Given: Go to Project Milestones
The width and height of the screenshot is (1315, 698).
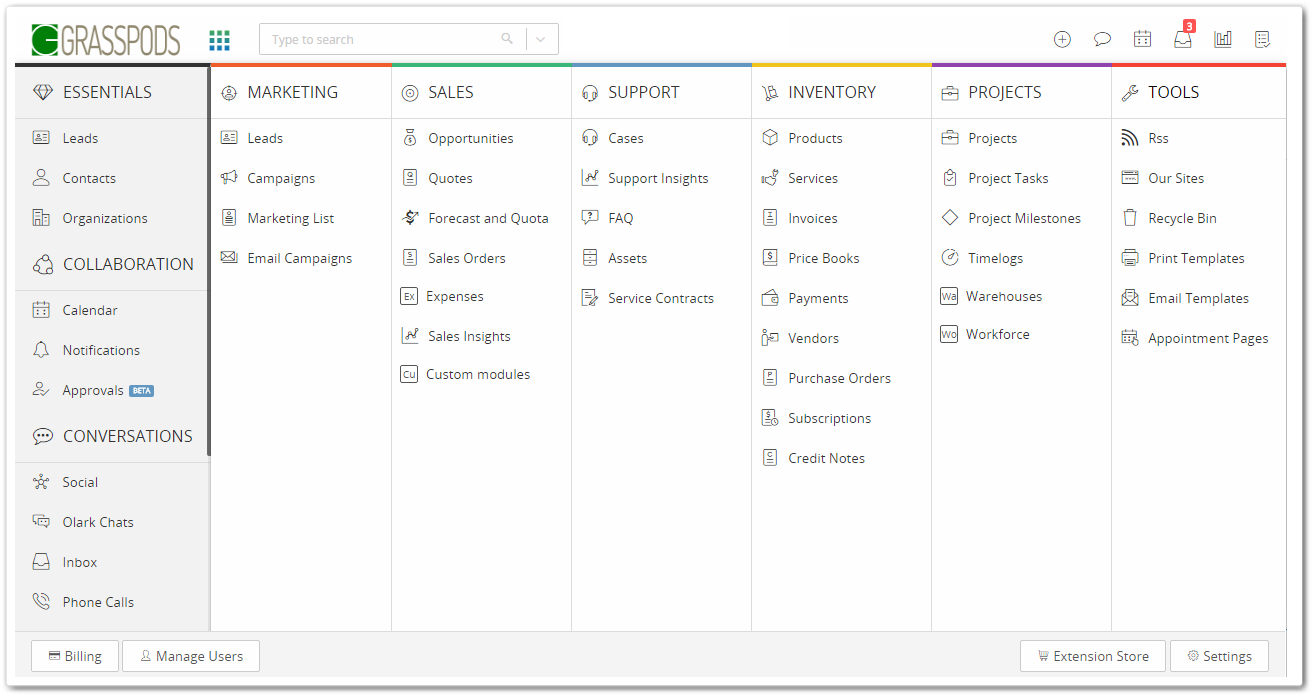Looking at the screenshot, I should pyautogui.click(x=1024, y=218).
